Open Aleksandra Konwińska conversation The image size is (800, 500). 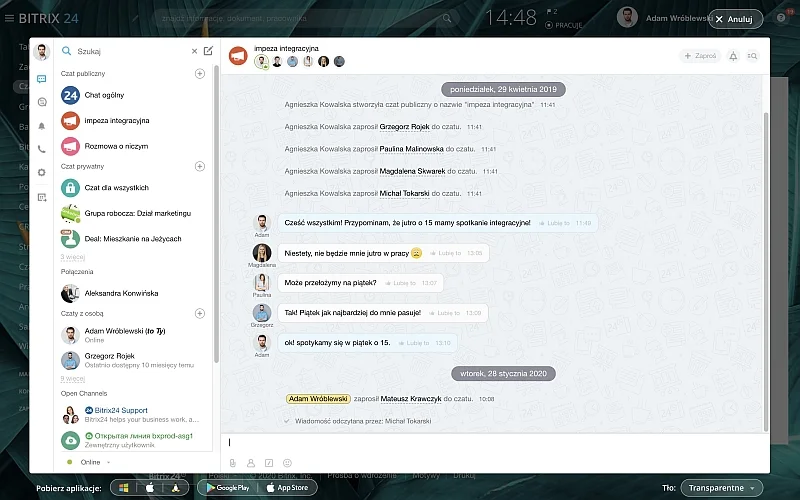coord(133,293)
